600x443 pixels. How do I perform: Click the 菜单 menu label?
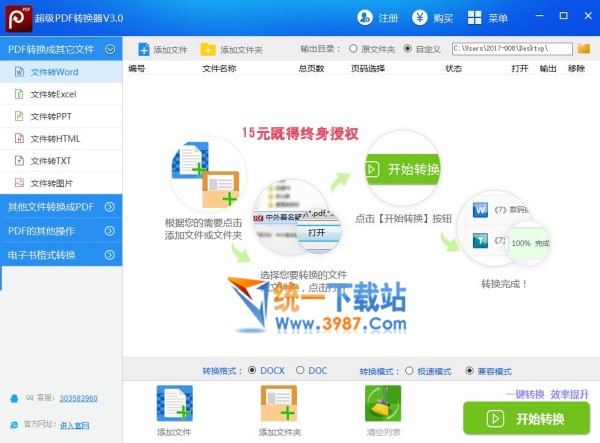(498, 18)
